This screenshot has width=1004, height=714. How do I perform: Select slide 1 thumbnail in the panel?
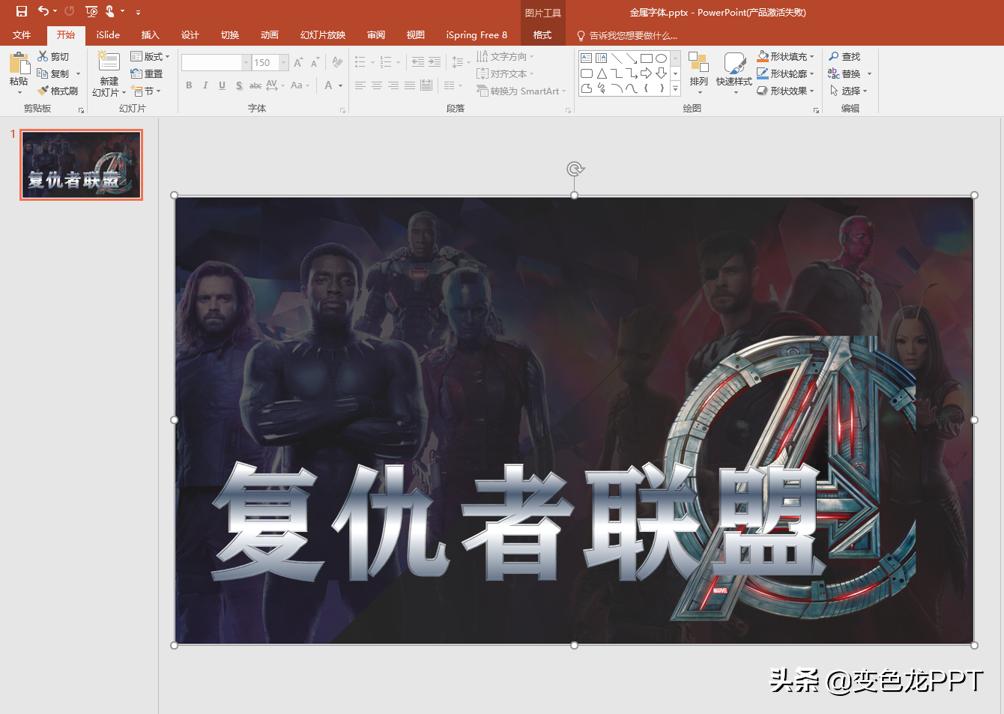(81, 165)
